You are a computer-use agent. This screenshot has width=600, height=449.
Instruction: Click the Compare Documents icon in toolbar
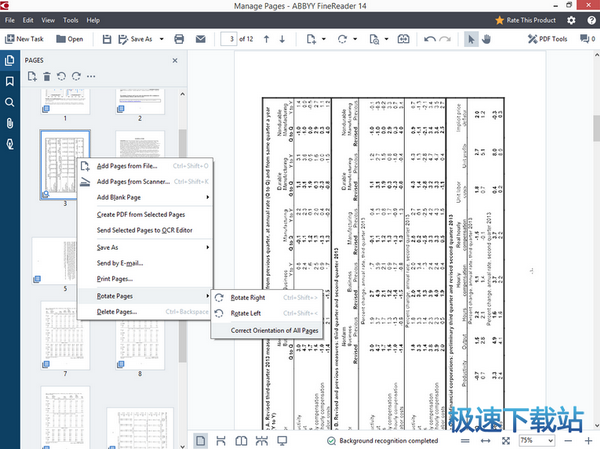click(403, 39)
